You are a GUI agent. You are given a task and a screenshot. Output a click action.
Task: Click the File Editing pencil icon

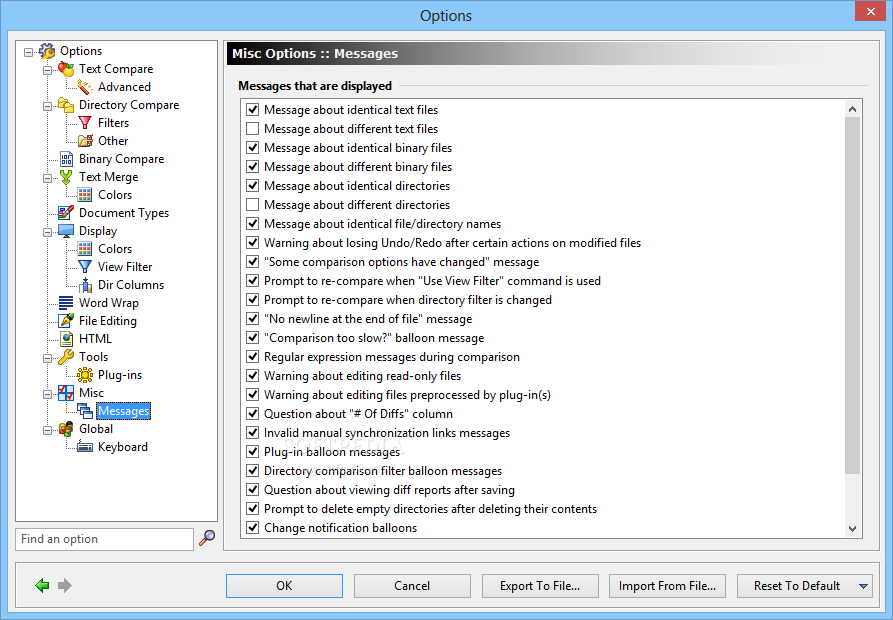66,321
